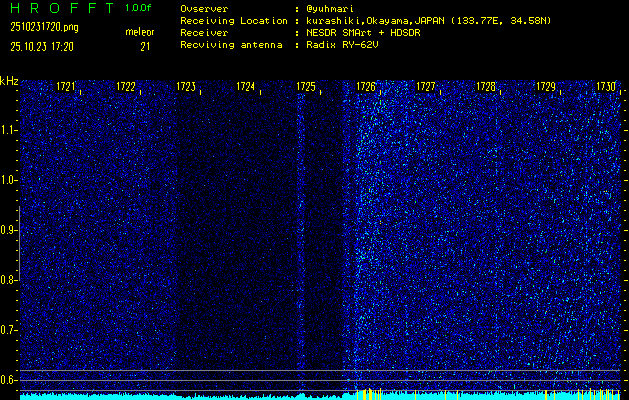Click the Recviving antenna label
Viewport: 629px width, 400px height.
(231, 45)
